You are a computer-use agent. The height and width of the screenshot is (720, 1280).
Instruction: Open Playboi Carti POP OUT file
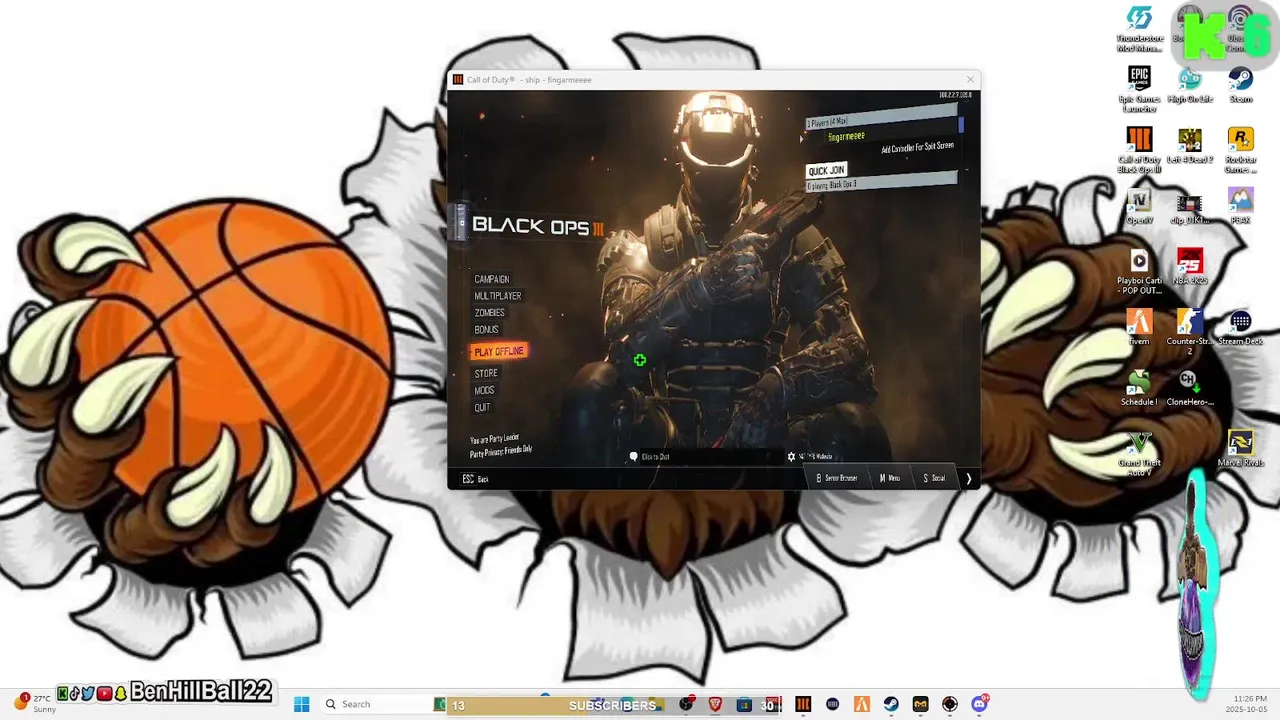1139,271
